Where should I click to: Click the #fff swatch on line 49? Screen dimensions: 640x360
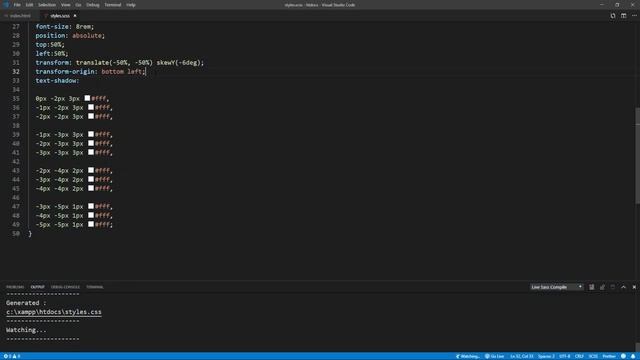point(91,224)
